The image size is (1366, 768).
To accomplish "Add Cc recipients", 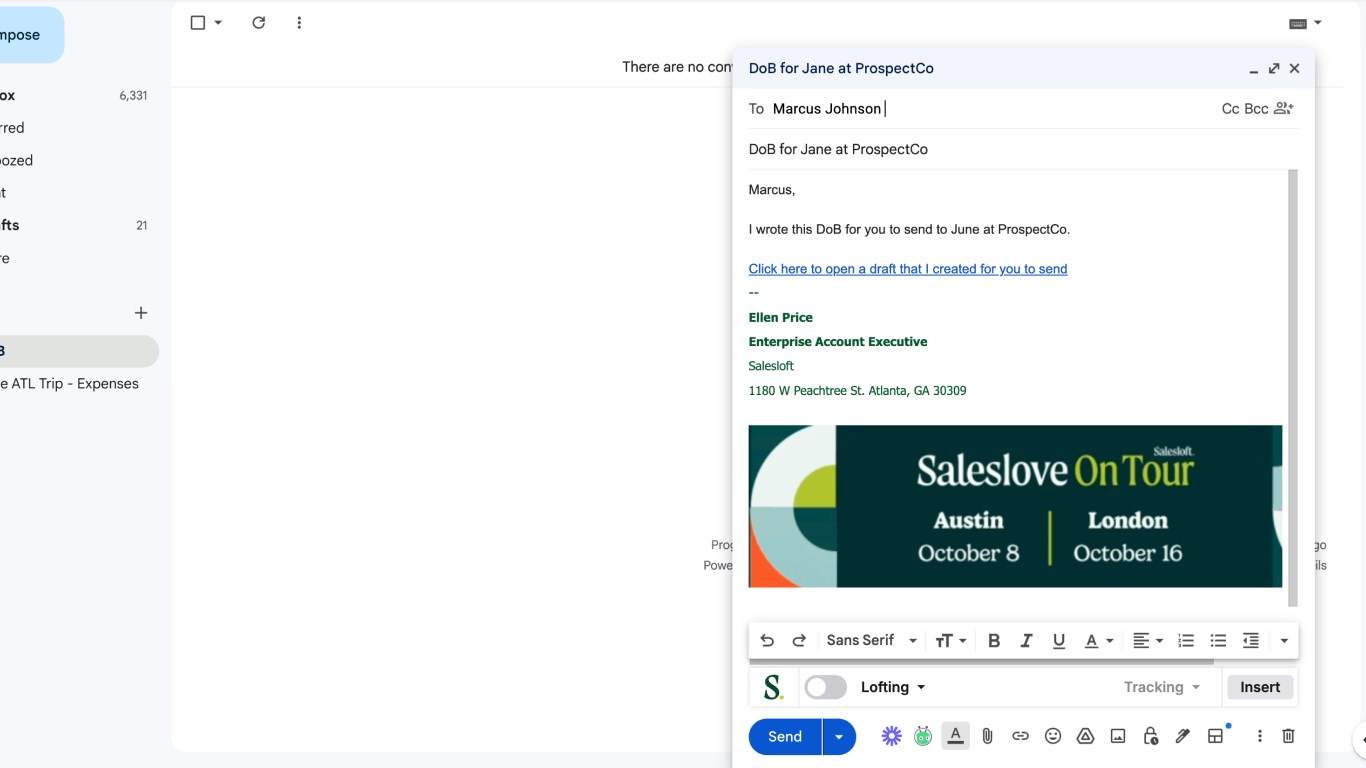I will pyautogui.click(x=1230, y=109).
